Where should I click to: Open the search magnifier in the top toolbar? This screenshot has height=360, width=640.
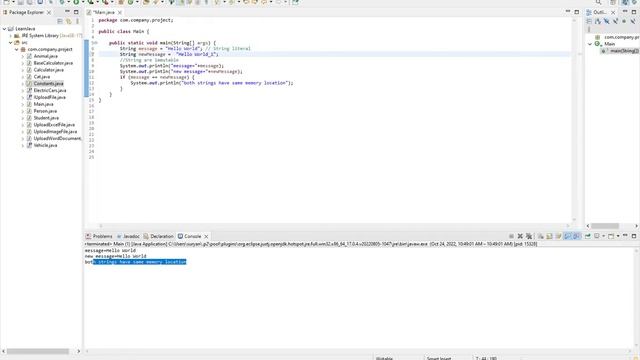coord(598,2)
